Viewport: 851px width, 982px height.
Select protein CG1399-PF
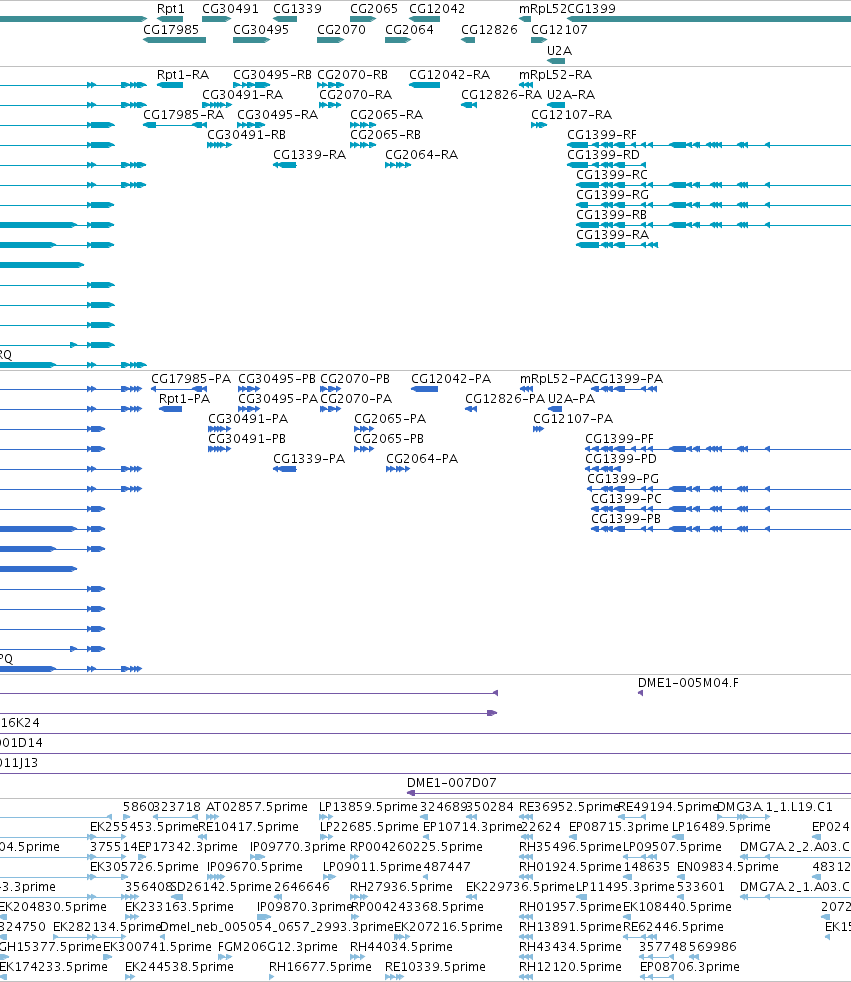619,439
